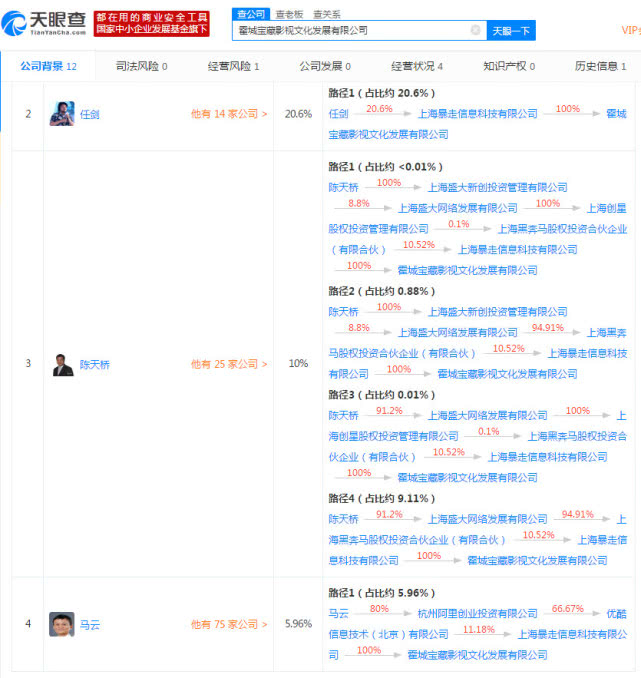Screen dimensions: 641x678
Task: Select heading 路径3 ( 占比约 0.01% )
Action: (381, 395)
